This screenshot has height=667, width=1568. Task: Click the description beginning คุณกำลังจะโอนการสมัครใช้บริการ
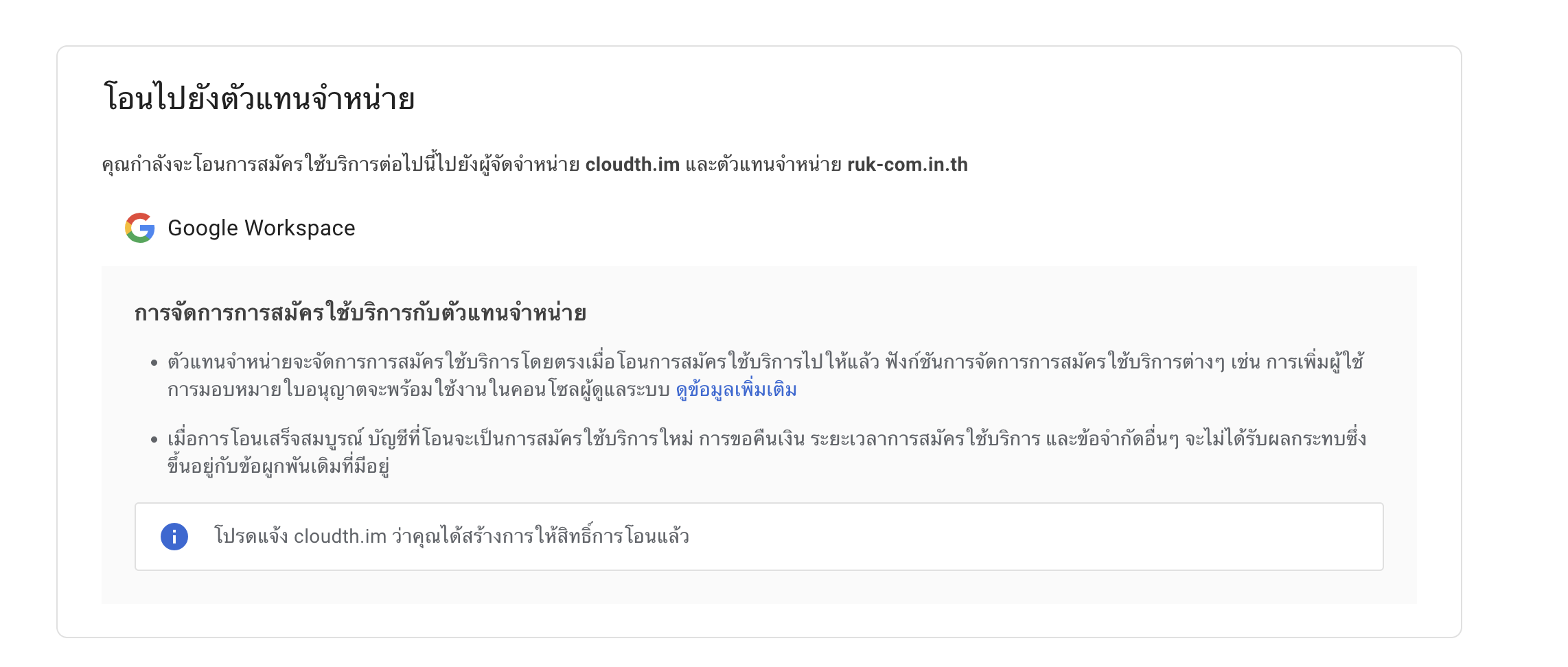535,165
